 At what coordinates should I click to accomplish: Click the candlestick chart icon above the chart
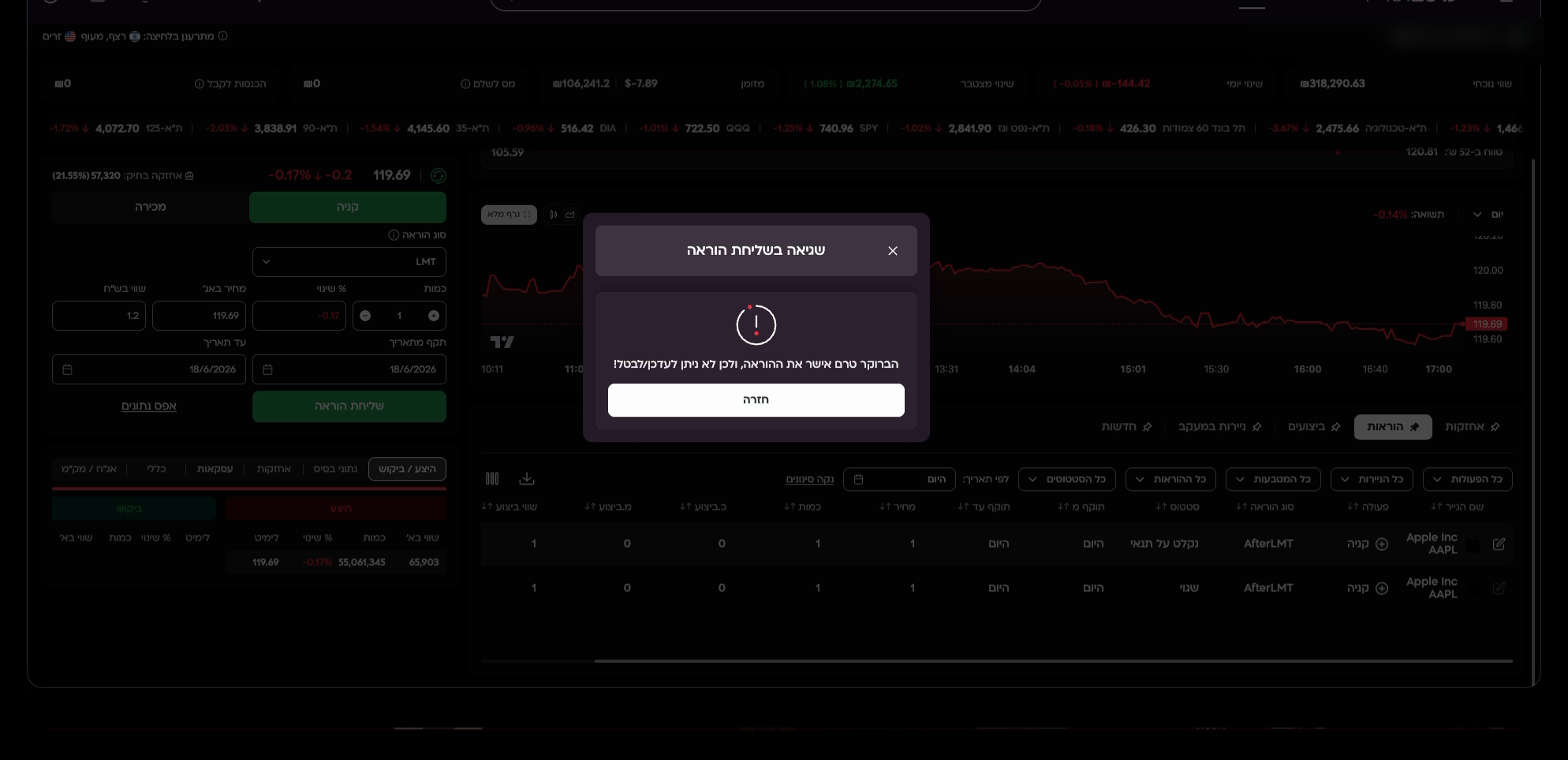tap(554, 215)
